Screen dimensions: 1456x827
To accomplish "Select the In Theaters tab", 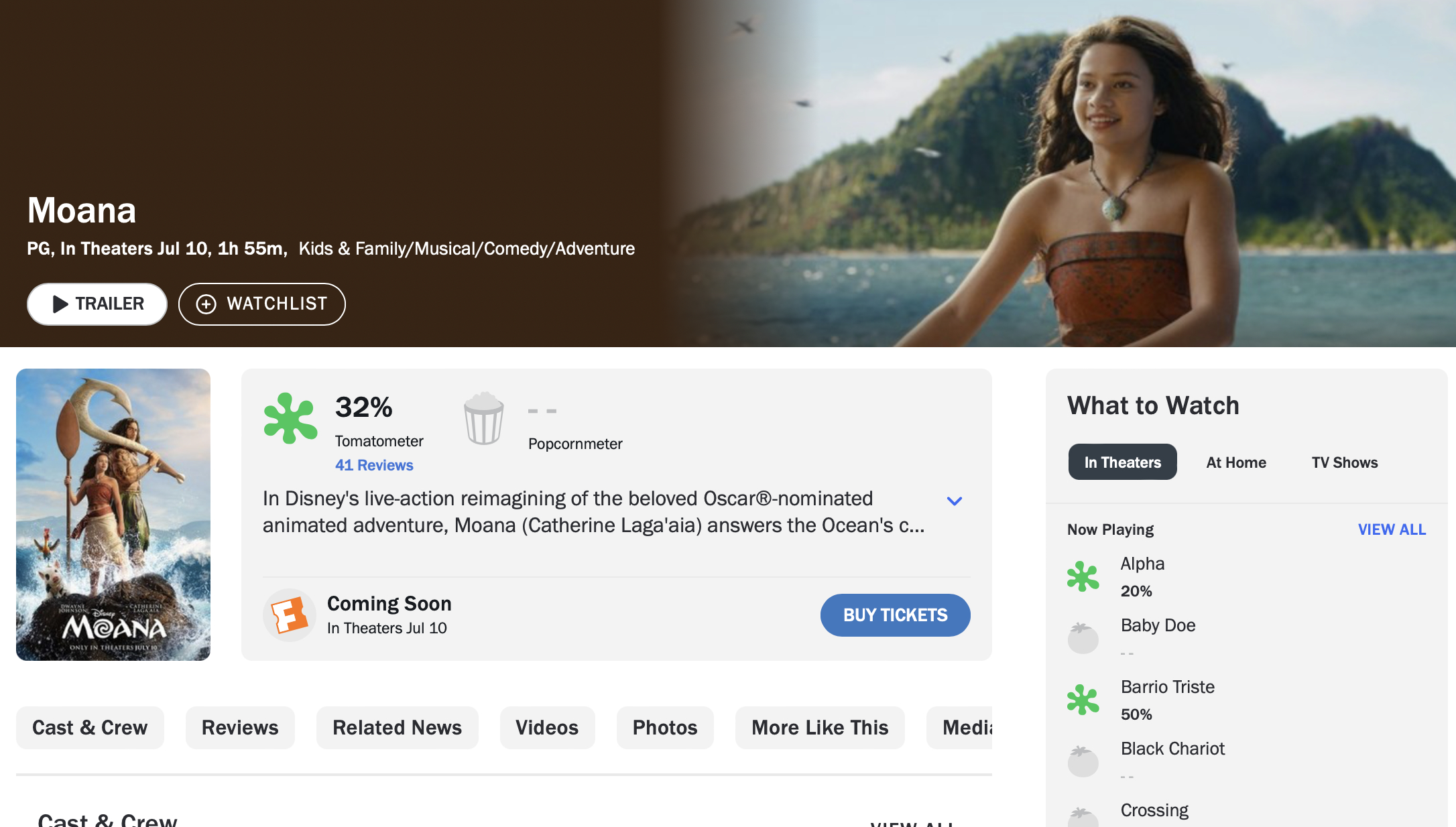I will 1123,462.
